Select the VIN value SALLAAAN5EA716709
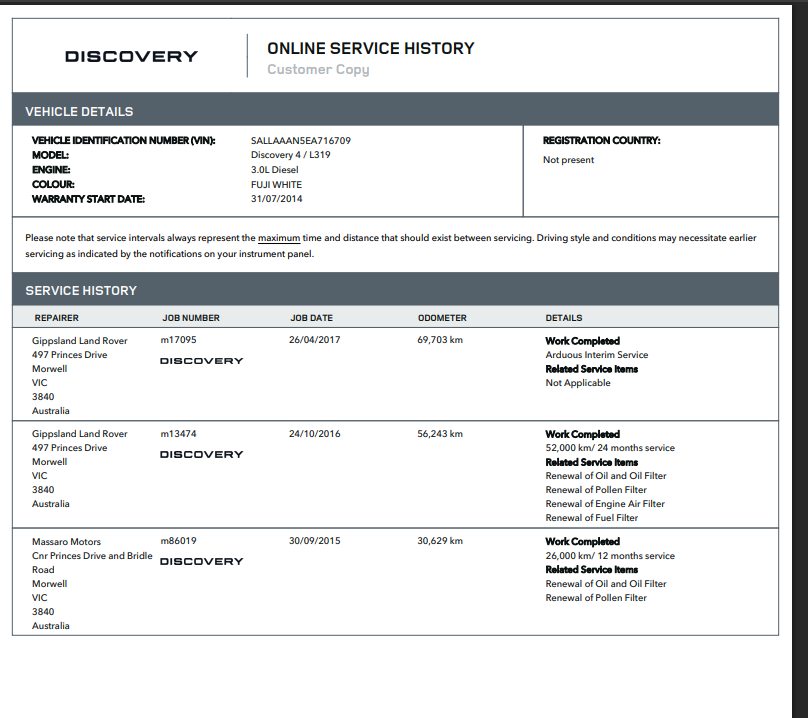This screenshot has width=808, height=718. click(300, 141)
